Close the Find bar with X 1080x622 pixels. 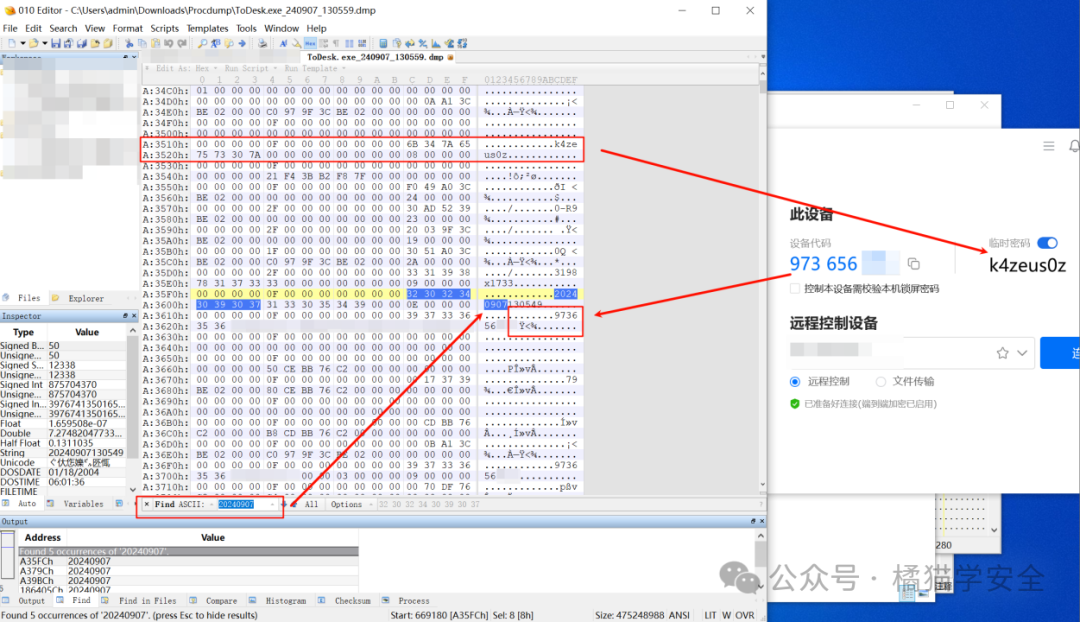[146, 504]
